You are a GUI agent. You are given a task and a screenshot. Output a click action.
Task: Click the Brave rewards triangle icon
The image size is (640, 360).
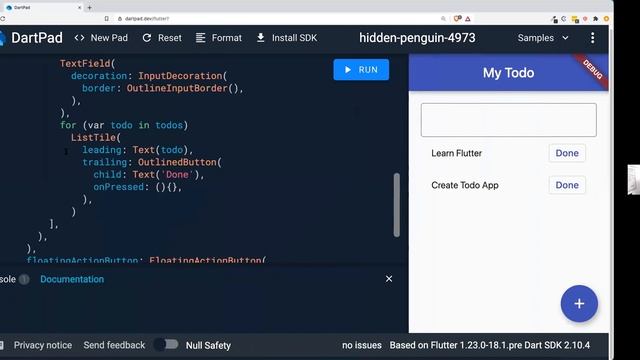(x=468, y=18)
